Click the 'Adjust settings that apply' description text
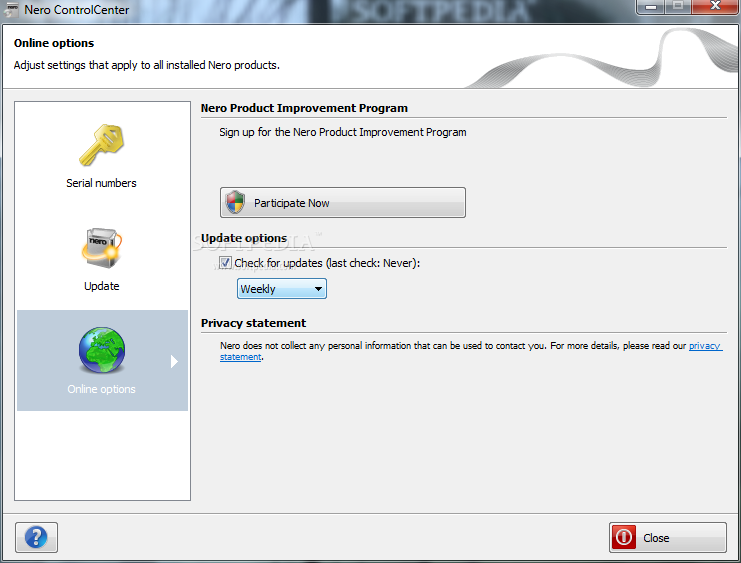 click(146, 65)
